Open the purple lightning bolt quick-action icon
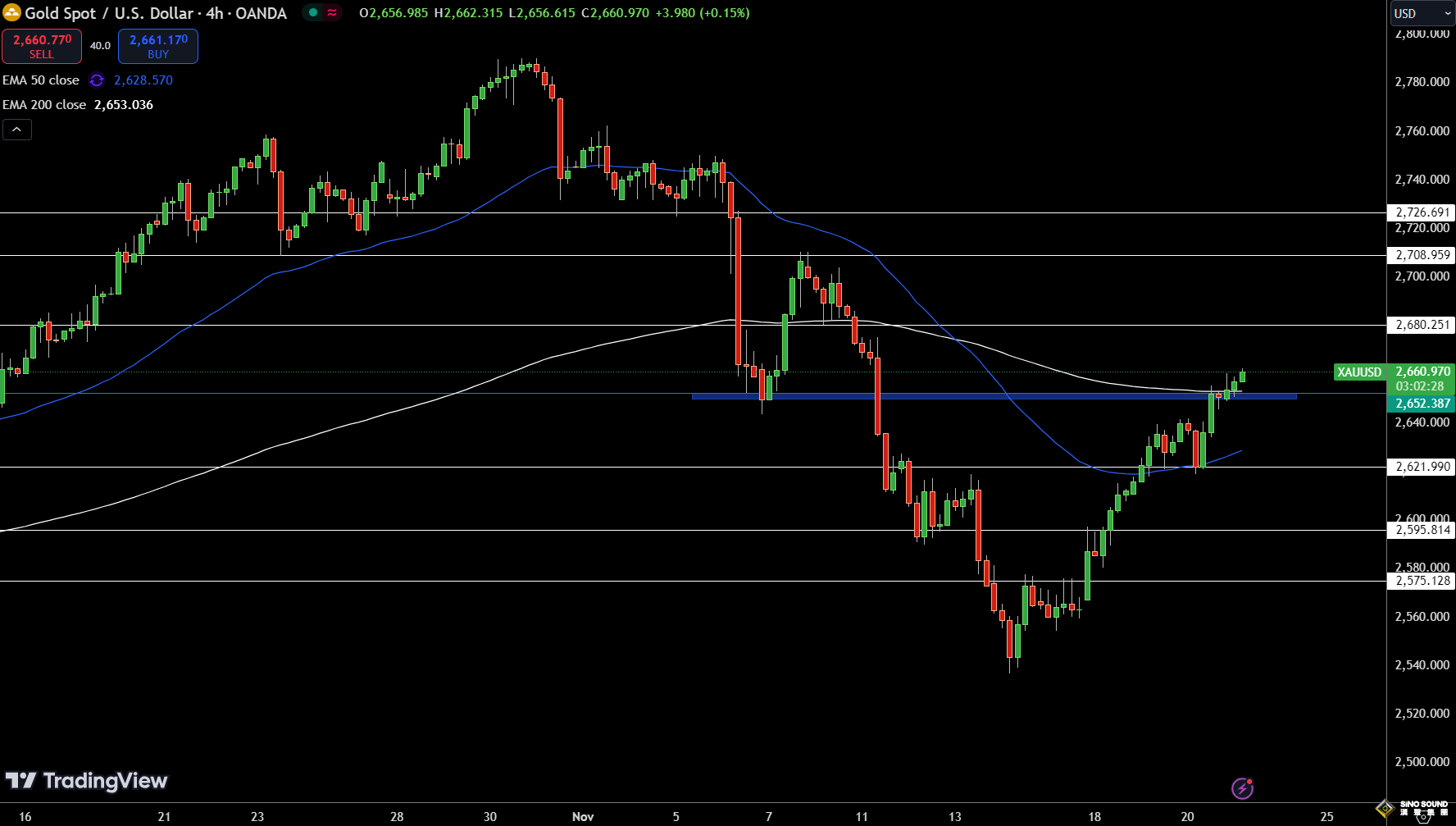Viewport: 1456px width, 826px height. pos(1242,788)
